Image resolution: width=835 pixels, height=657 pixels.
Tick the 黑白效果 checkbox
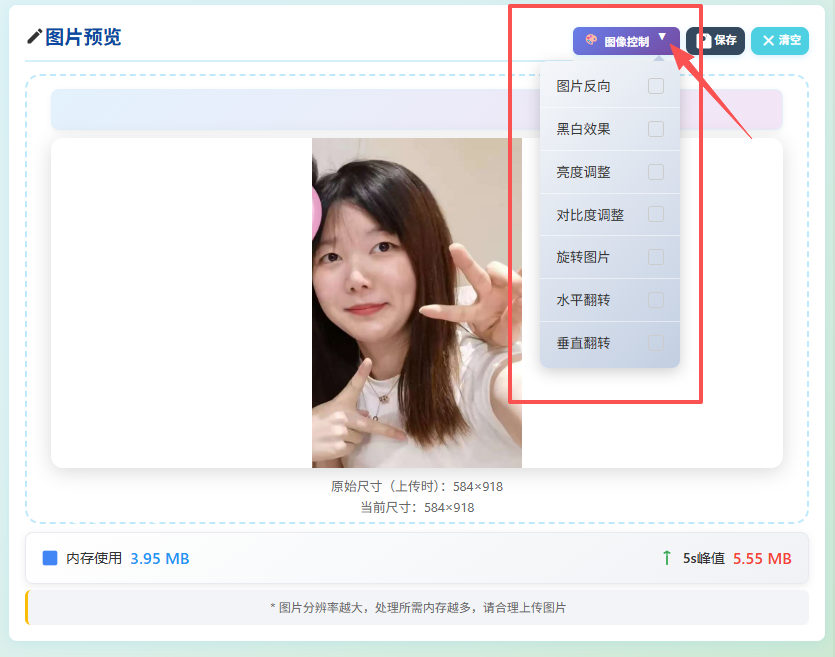click(x=656, y=129)
